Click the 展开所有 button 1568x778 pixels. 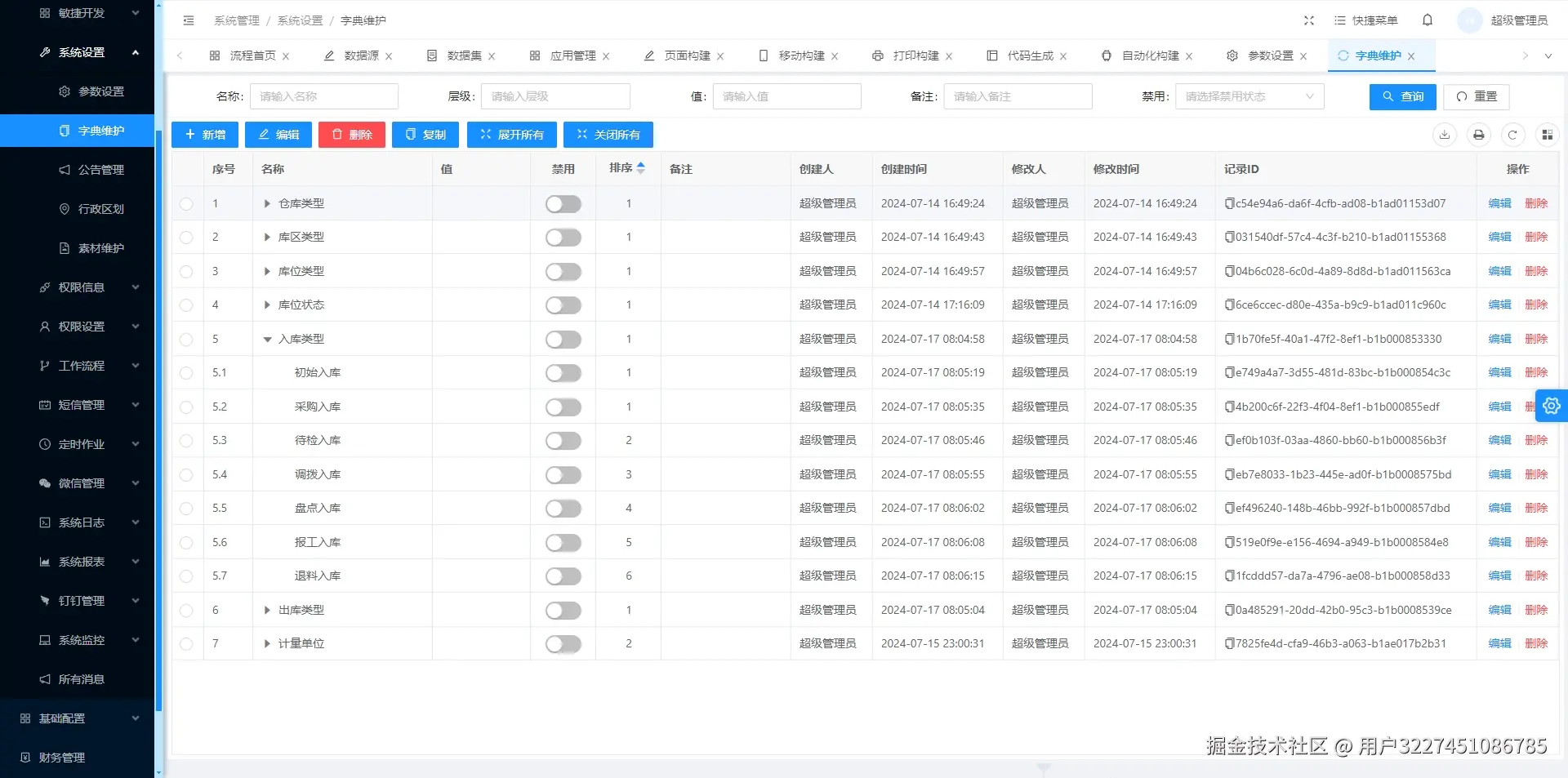(x=512, y=135)
